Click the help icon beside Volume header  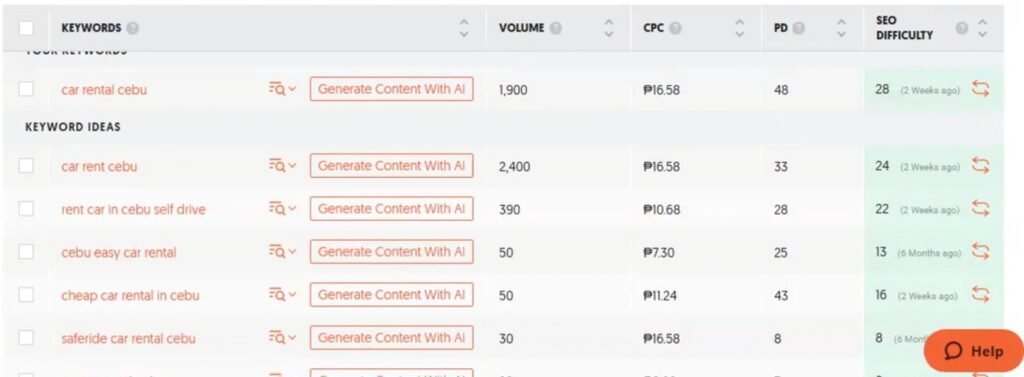tap(556, 28)
